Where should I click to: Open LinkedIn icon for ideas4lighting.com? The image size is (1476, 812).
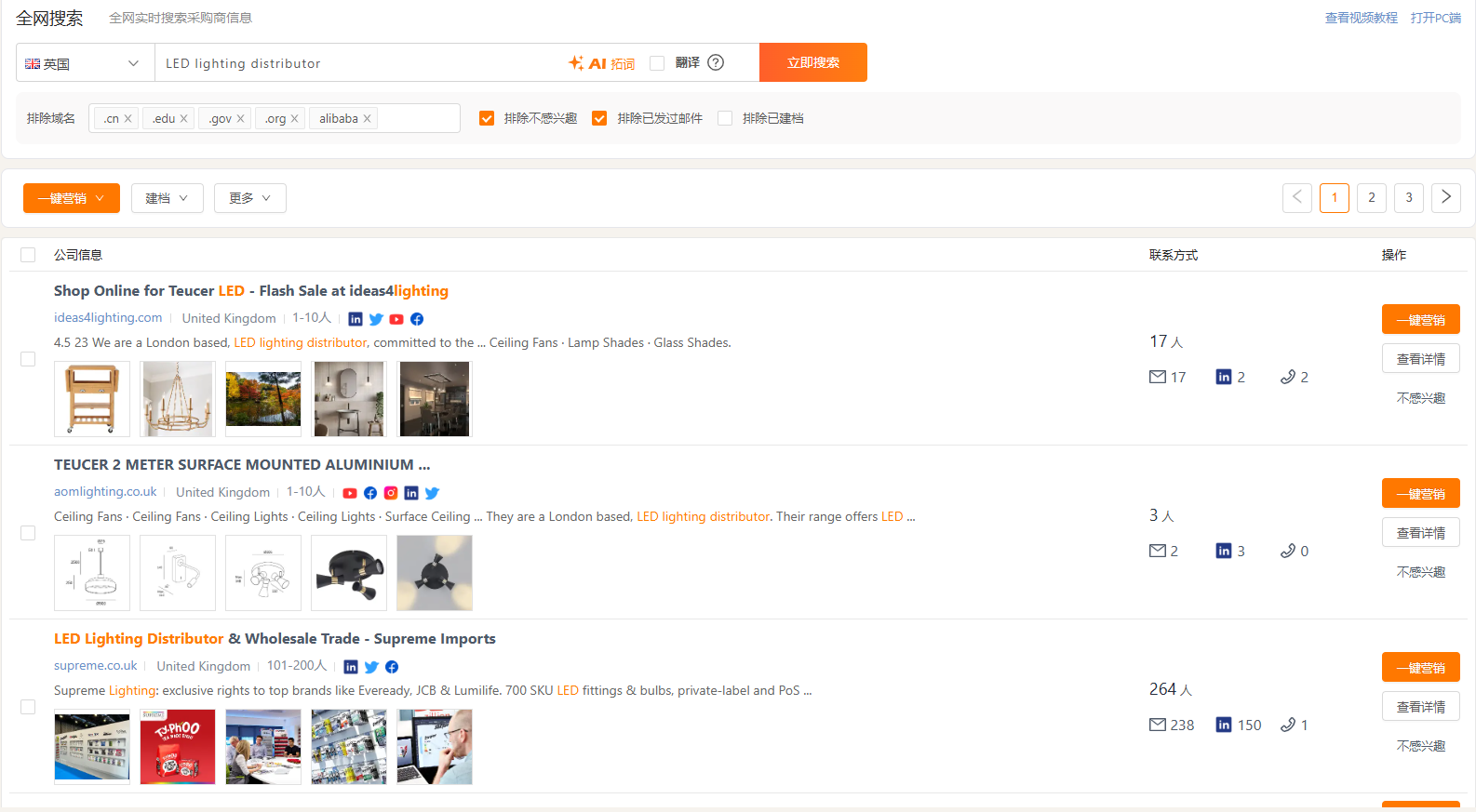[x=356, y=319]
